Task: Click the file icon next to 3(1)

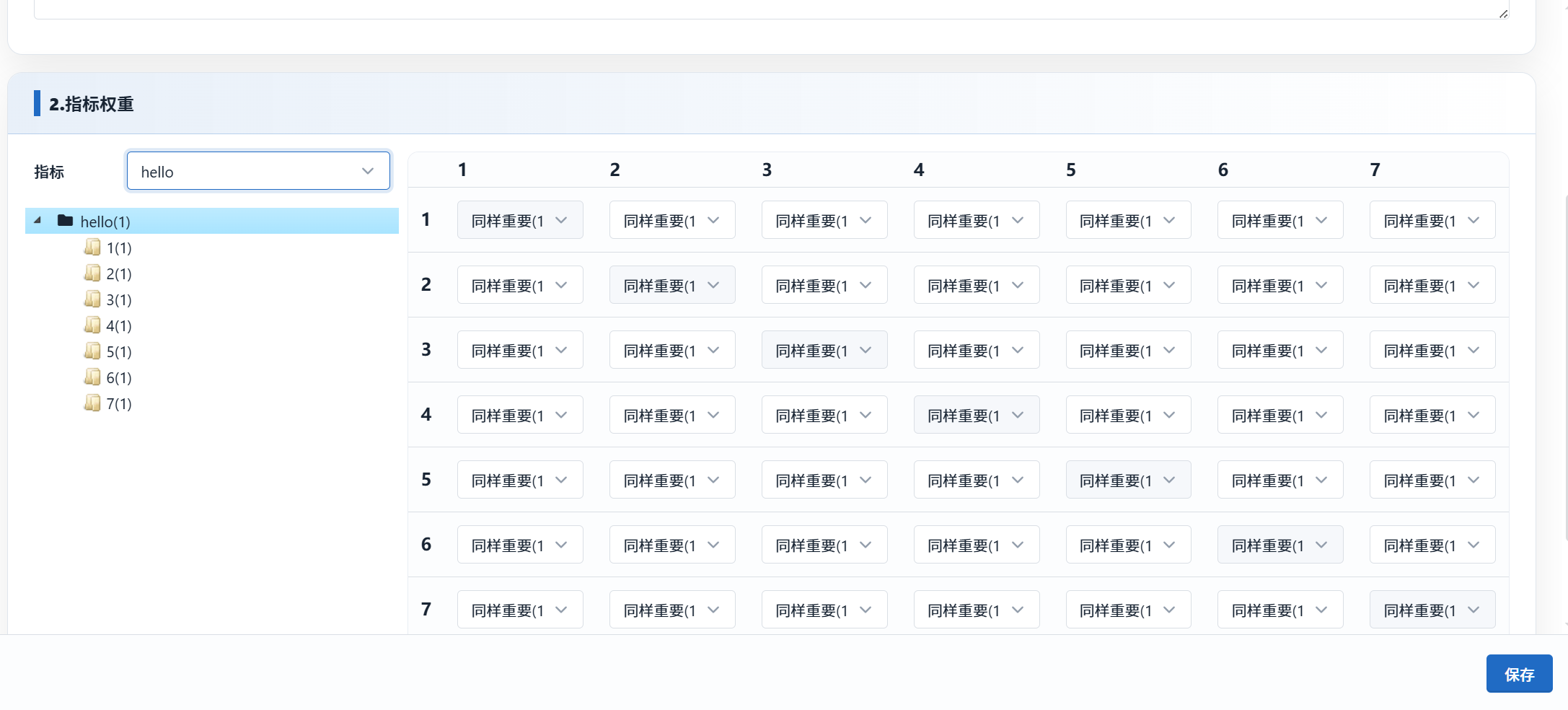Action: pos(92,299)
